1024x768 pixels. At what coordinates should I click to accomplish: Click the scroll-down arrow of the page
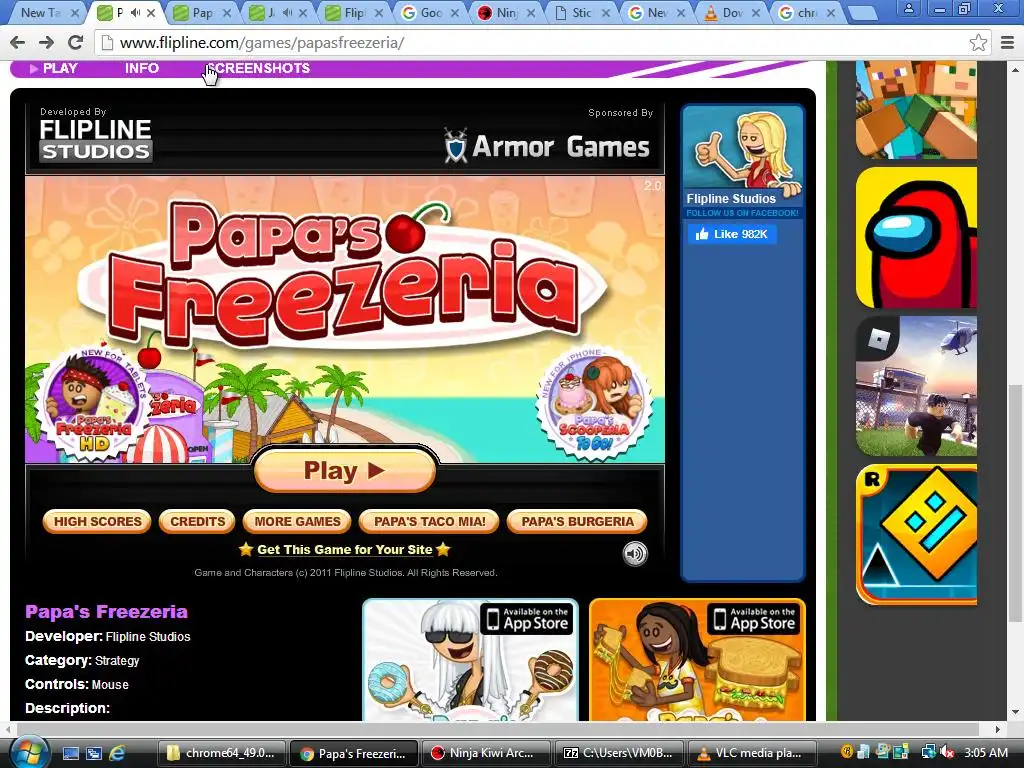point(1015,712)
